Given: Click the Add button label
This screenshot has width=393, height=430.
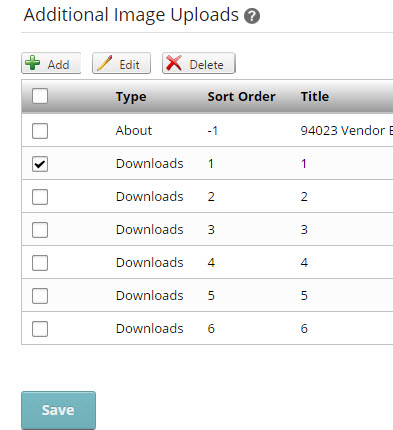Looking at the screenshot, I should pyautogui.click(x=58, y=65).
